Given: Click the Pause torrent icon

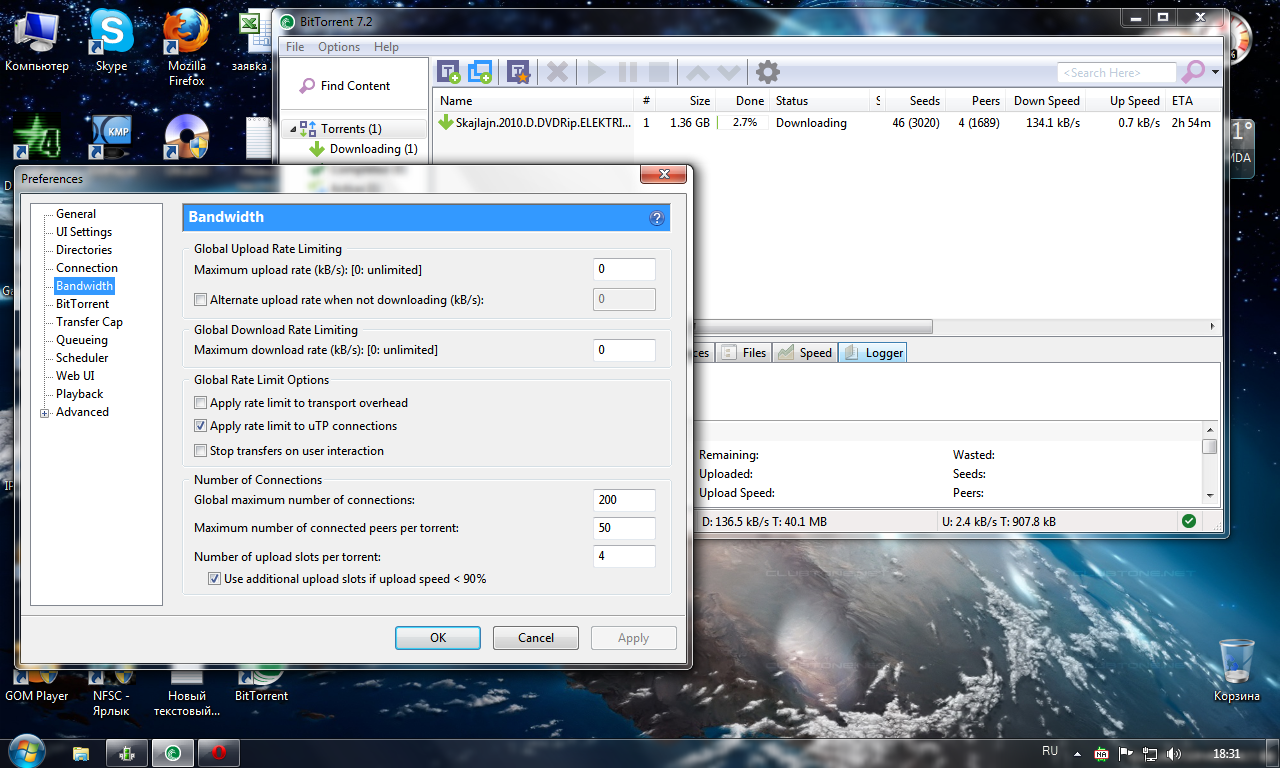Looking at the screenshot, I should (628, 72).
